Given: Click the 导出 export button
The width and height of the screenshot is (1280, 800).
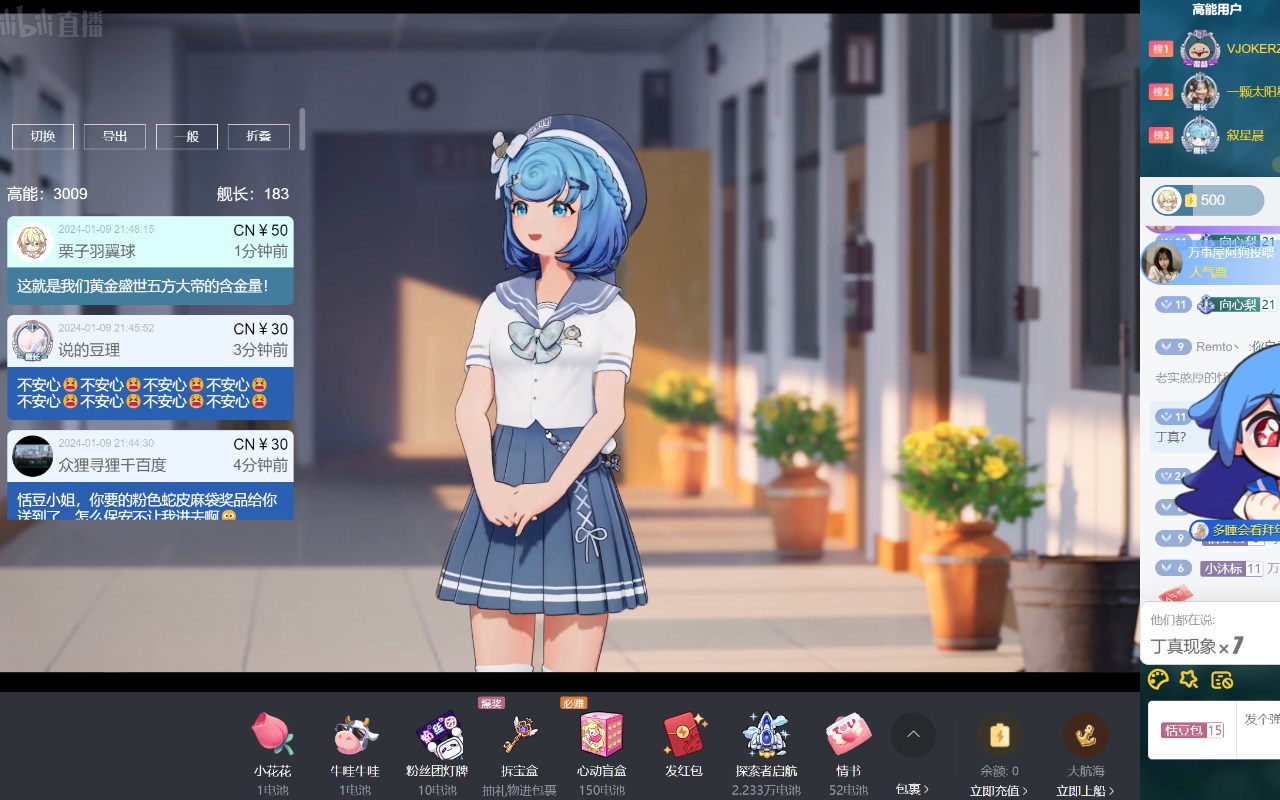Looking at the screenshot, I should (115, 136).
